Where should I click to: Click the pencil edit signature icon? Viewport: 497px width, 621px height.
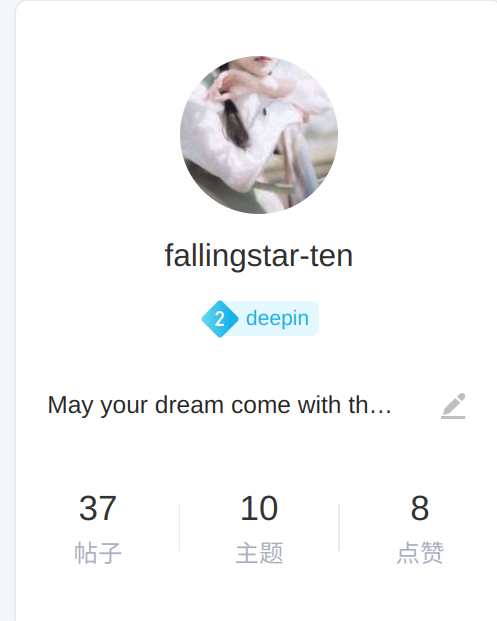tap(453, 406)
